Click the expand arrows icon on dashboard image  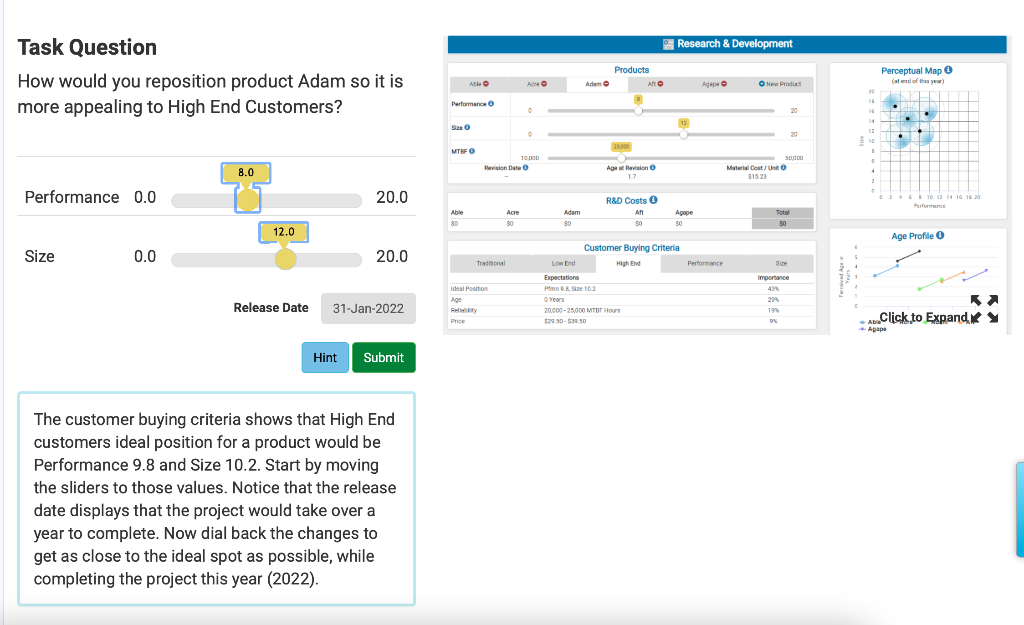pyautogui.click(x=984, y=308)
